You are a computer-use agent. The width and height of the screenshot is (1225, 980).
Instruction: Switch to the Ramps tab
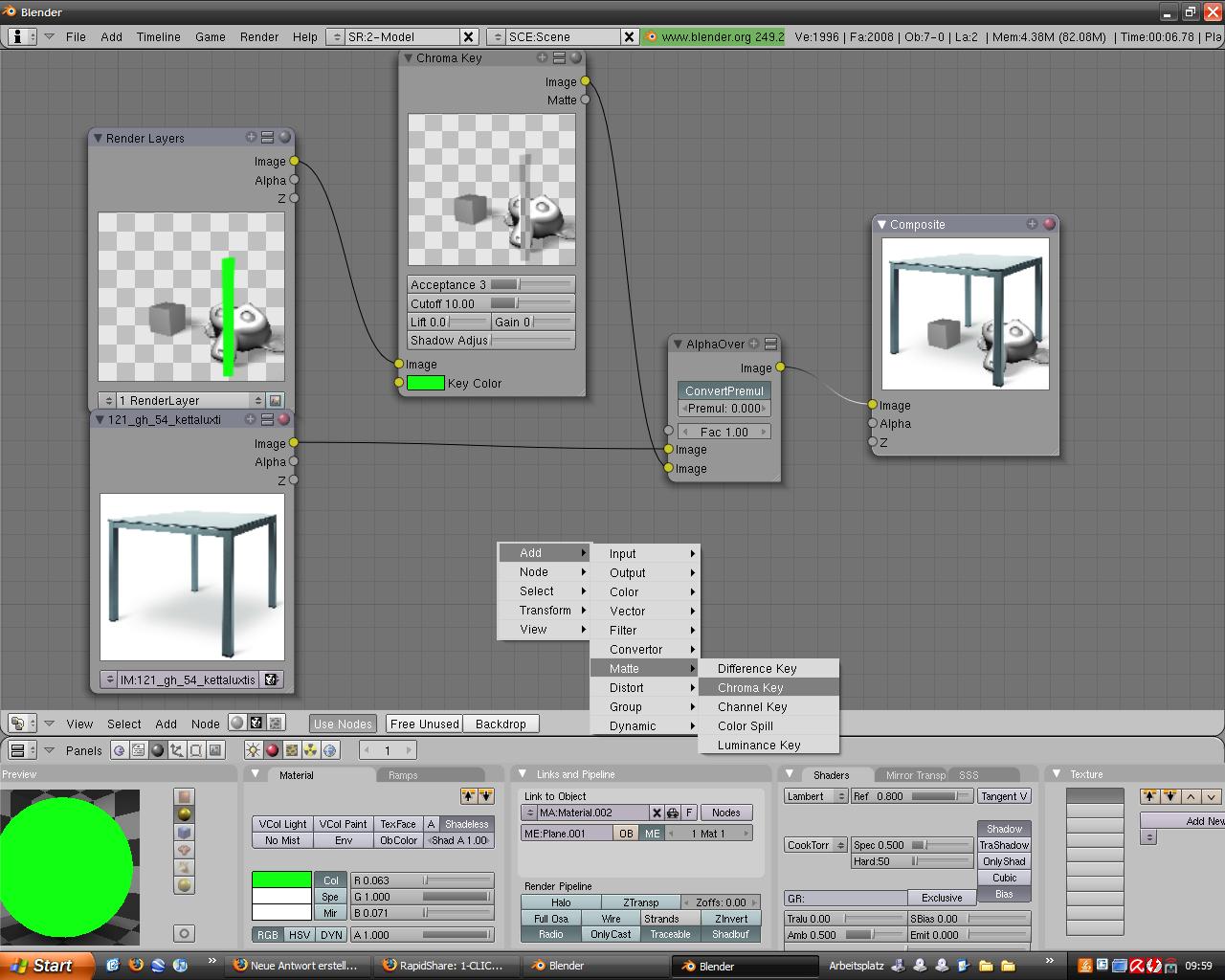click(x=403, y=775)
